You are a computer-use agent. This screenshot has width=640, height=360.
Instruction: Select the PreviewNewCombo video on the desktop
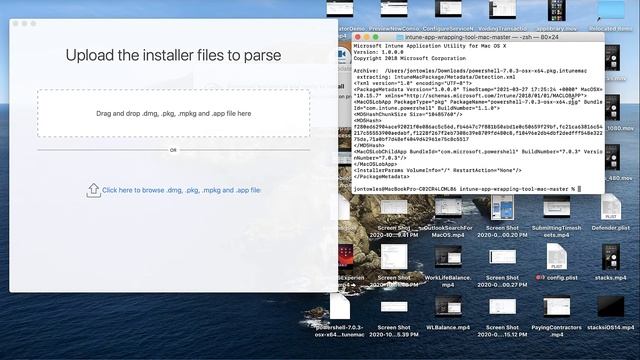(394, 9)
